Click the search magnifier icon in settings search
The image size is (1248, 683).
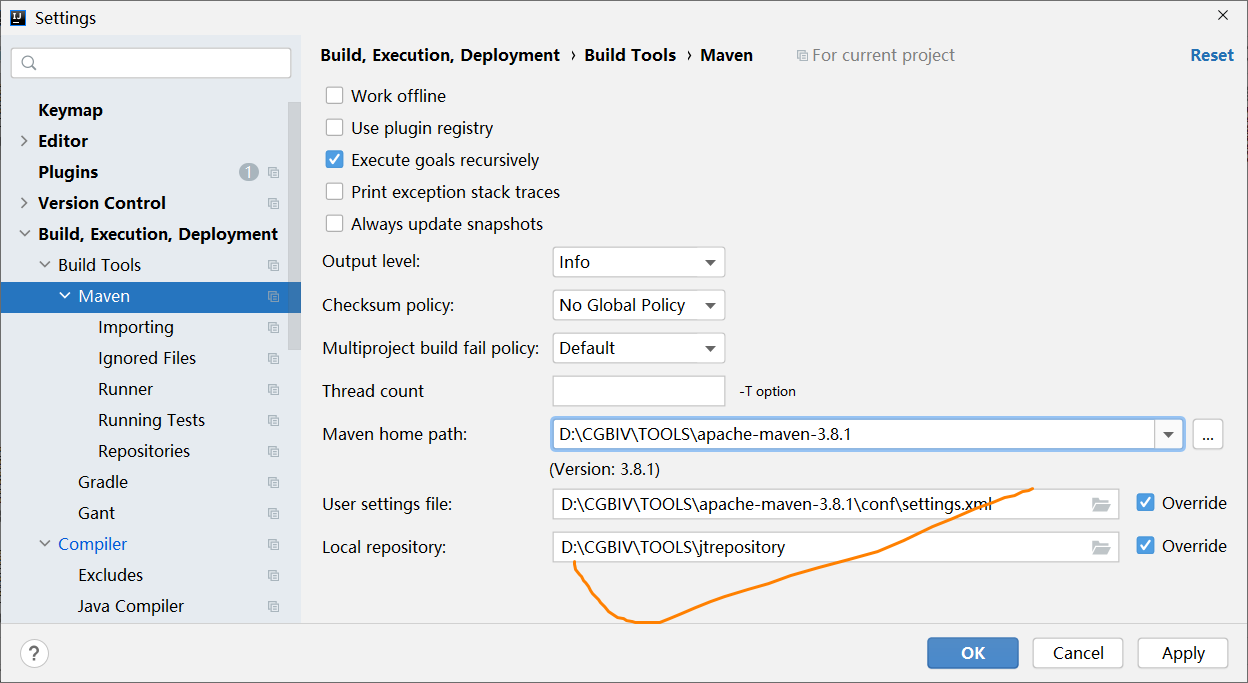[x=29, y=63]
